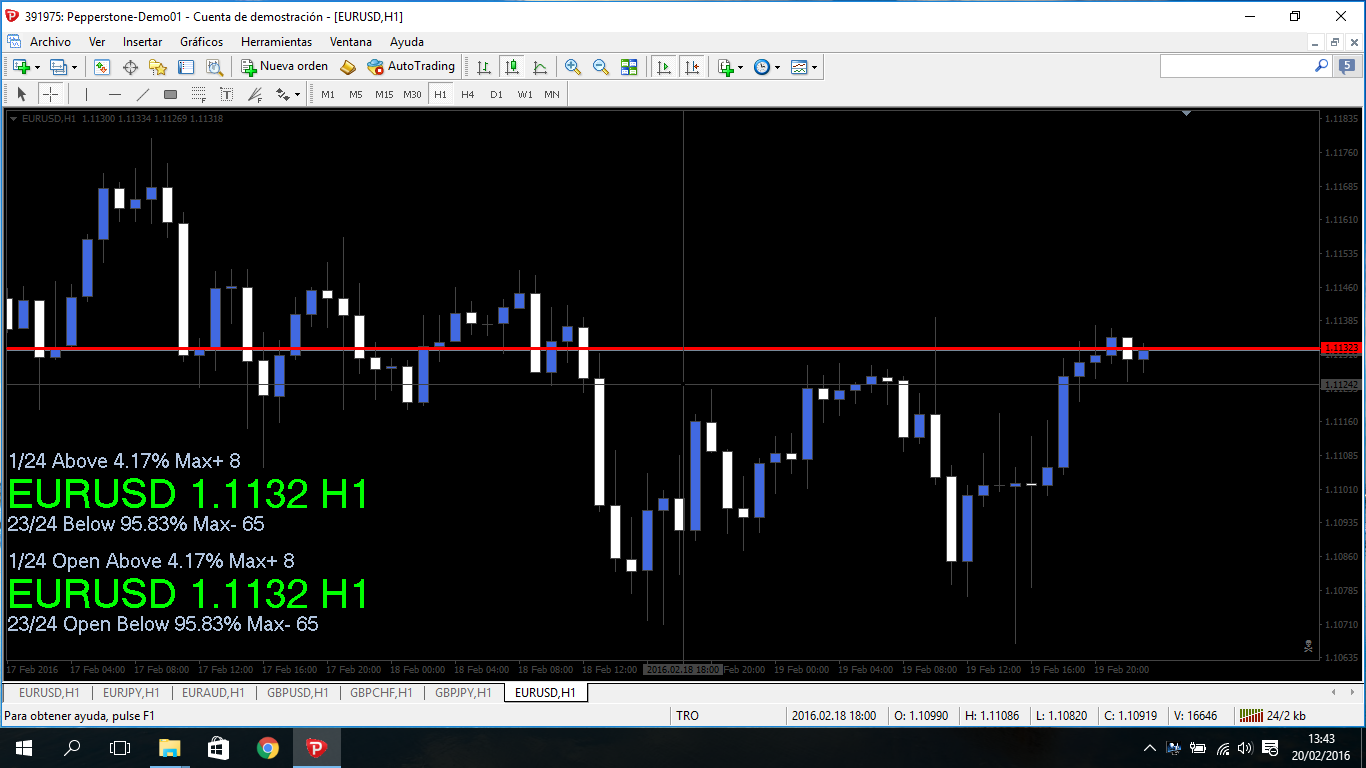Expand the New Chart dropdown arrow

pyautogui.click(x=37, y=68)
